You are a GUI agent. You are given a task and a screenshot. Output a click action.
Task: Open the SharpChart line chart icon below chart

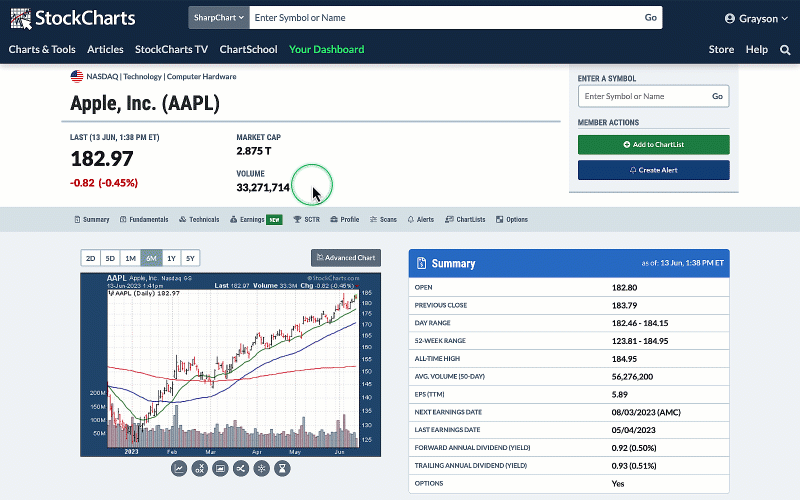(179, 468)
